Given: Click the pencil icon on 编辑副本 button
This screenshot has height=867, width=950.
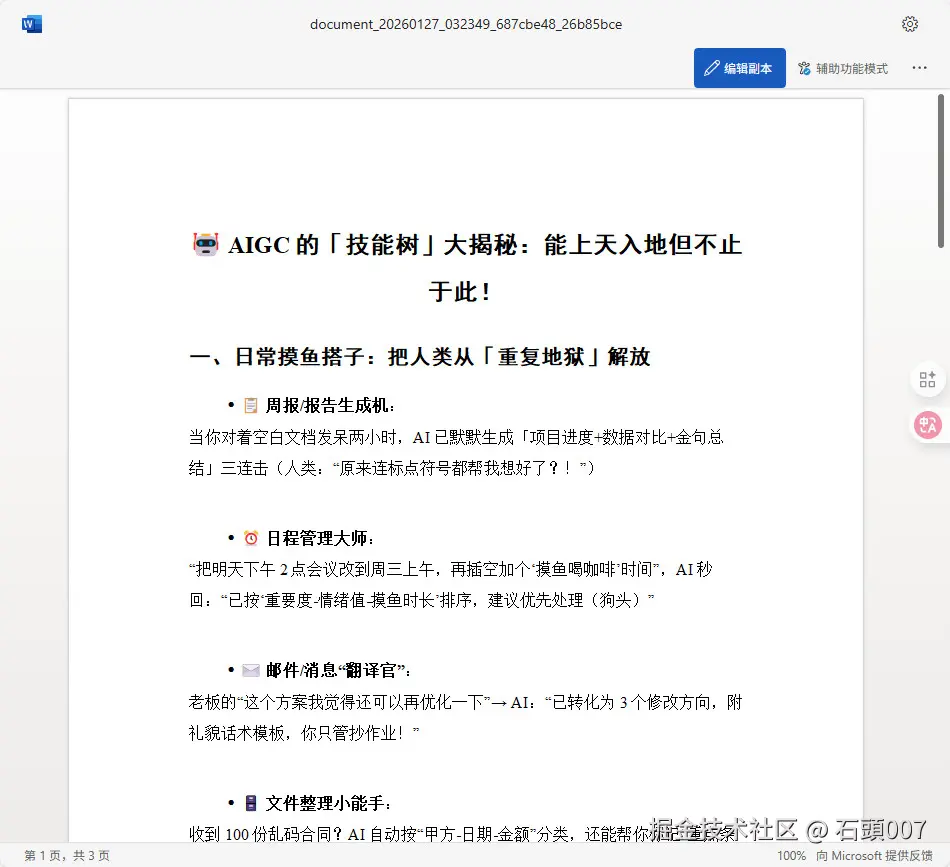Looking at the screenshot, I should pyautogui.click(x=711, y=68).
